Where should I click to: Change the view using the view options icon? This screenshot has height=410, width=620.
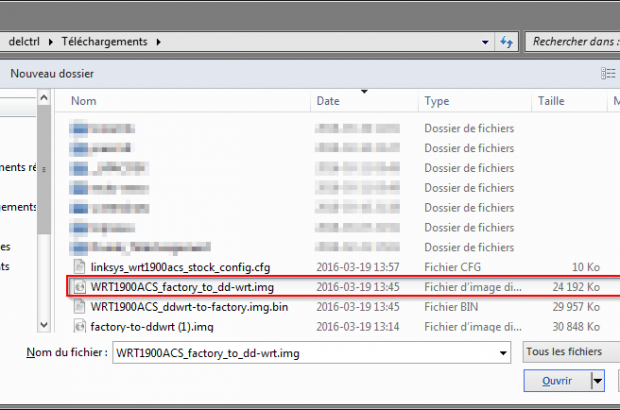pyautogui.click(x=608, y=73)
